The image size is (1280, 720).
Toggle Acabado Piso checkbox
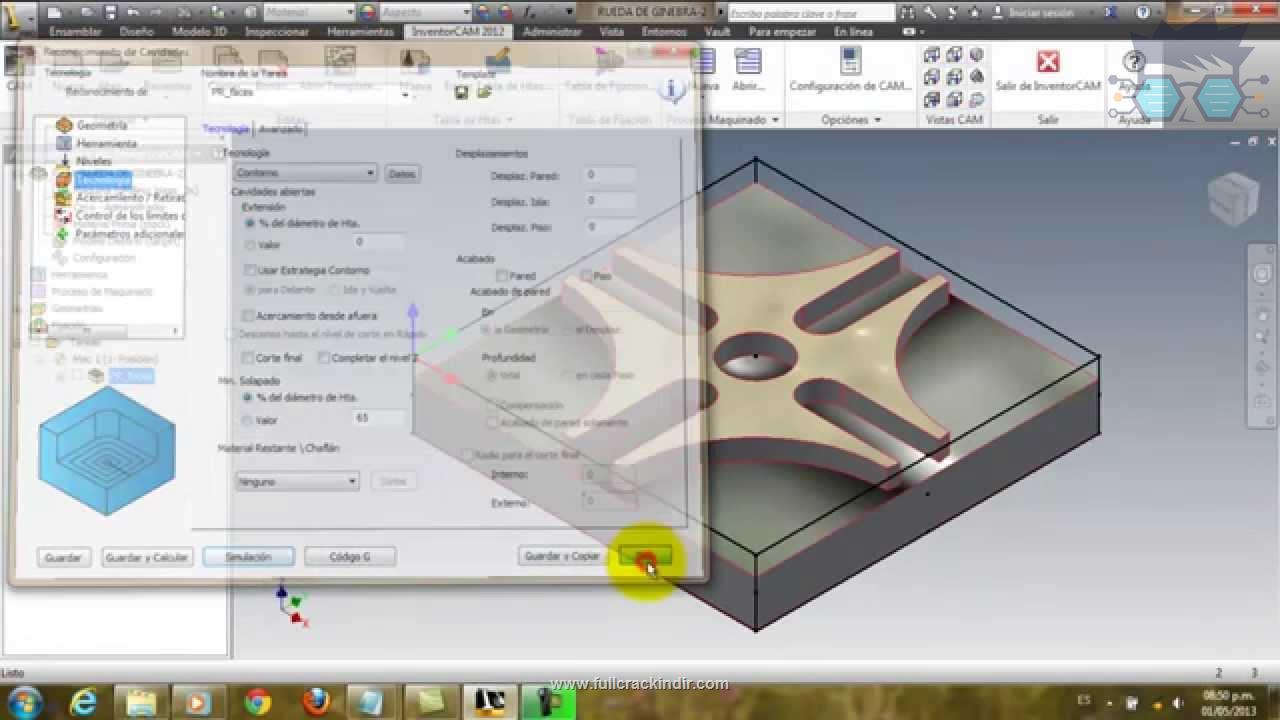(x=587, y=275)
